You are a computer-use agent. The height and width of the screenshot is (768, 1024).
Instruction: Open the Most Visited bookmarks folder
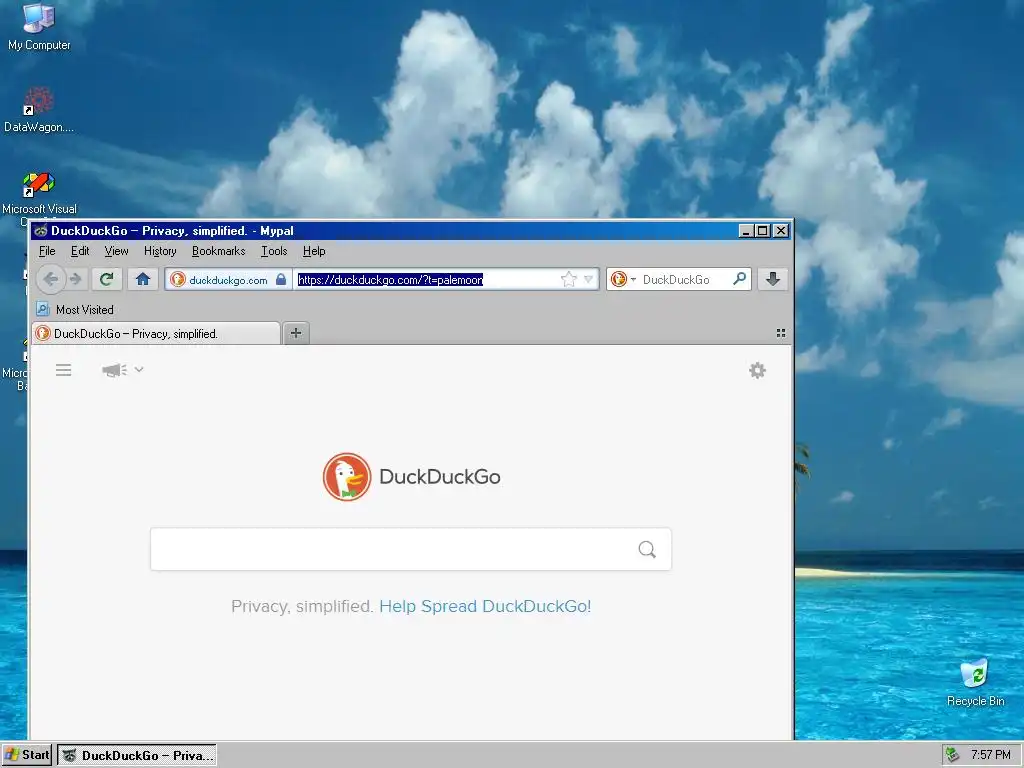pos(75,310)
